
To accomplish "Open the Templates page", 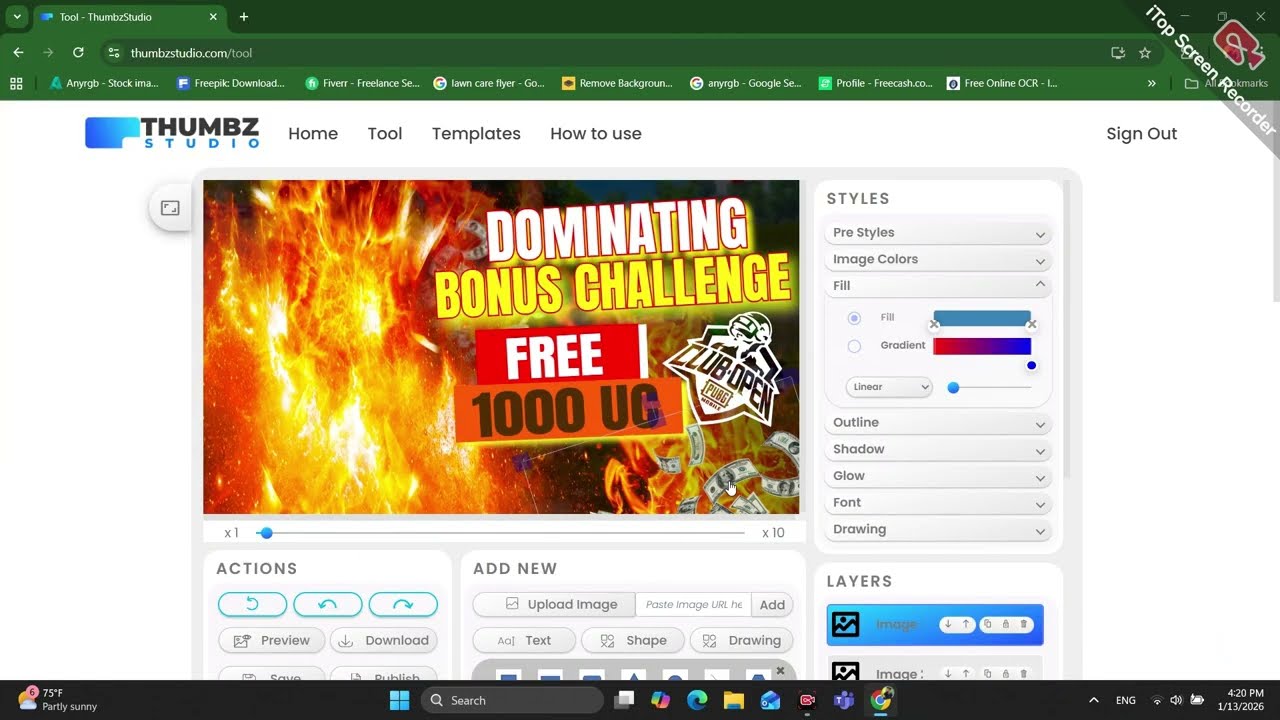I will [476, 133].
